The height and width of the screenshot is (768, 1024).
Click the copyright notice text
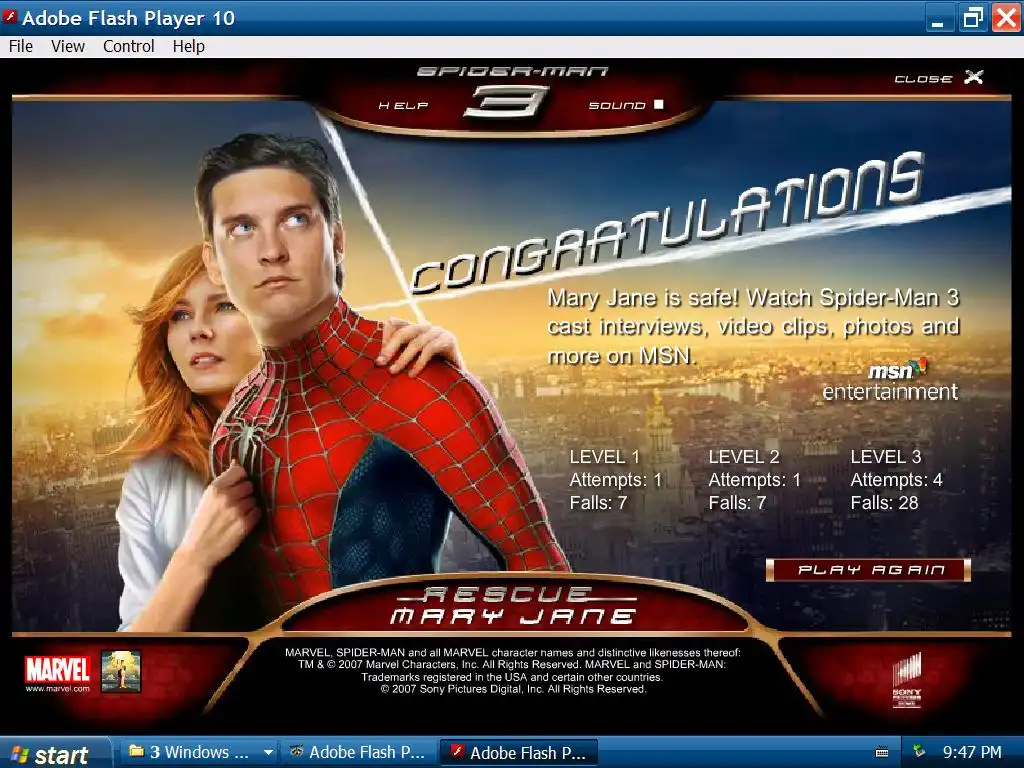[x=513, y=671]
